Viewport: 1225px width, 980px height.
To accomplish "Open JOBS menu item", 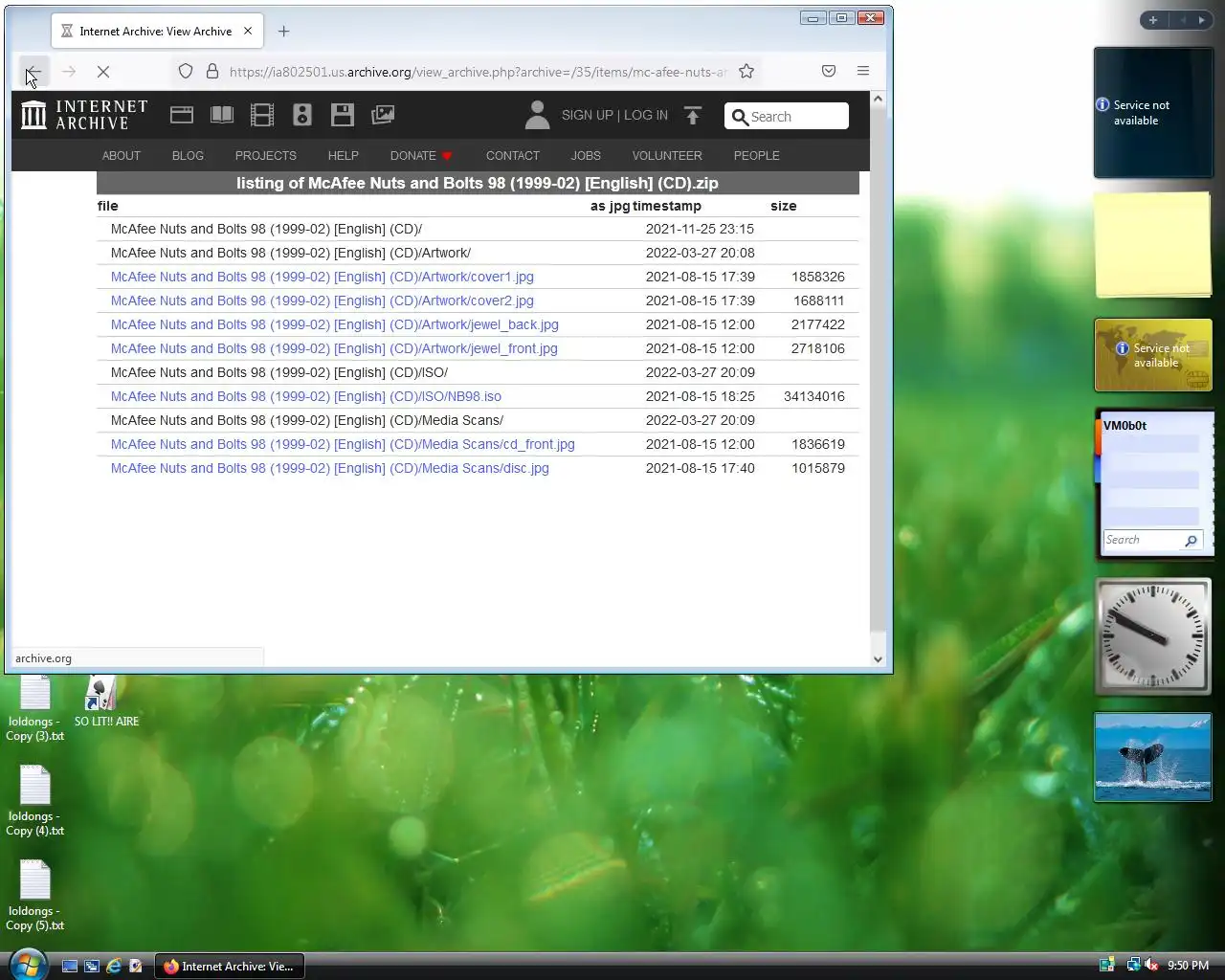I will tap(586, 155).
